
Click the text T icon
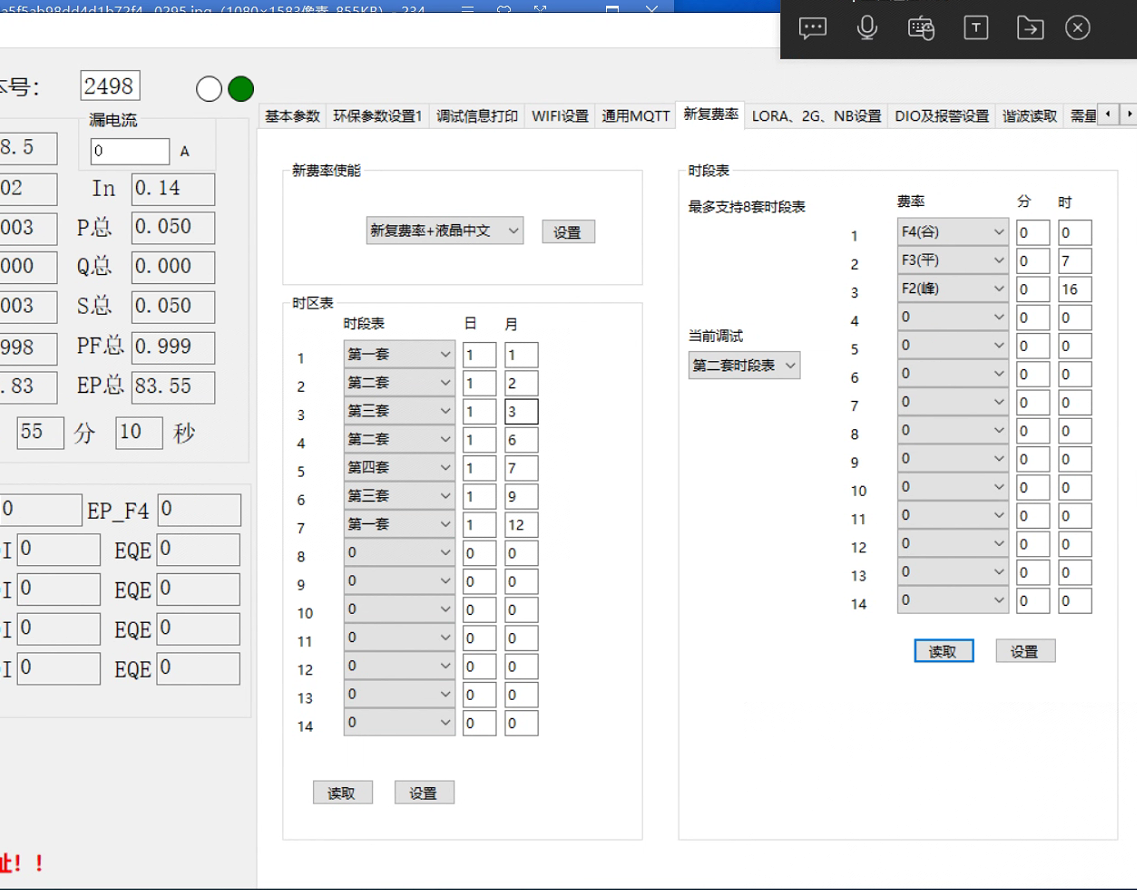[975, 28]
